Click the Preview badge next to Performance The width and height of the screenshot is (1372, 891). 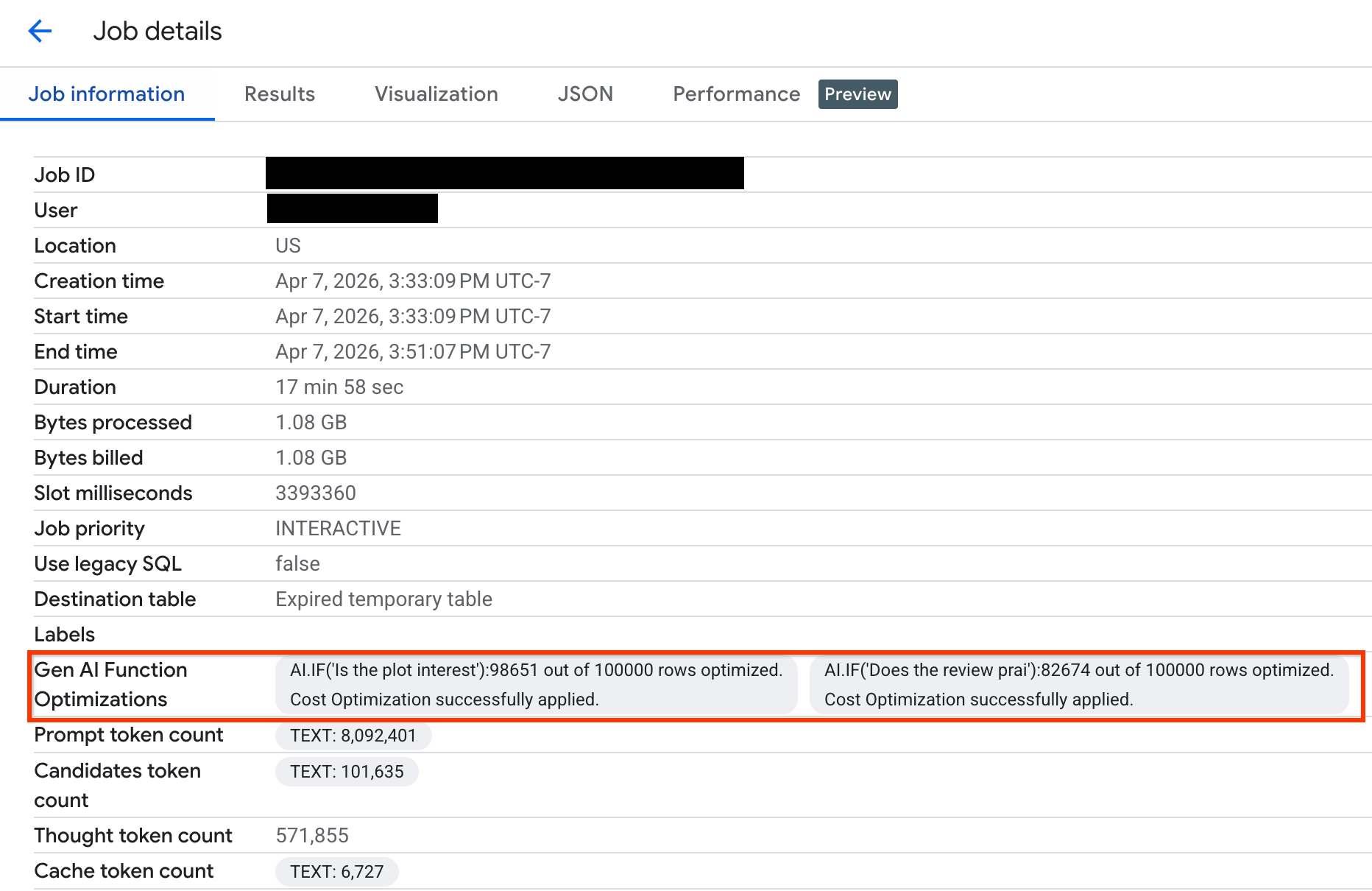[857, 94]
